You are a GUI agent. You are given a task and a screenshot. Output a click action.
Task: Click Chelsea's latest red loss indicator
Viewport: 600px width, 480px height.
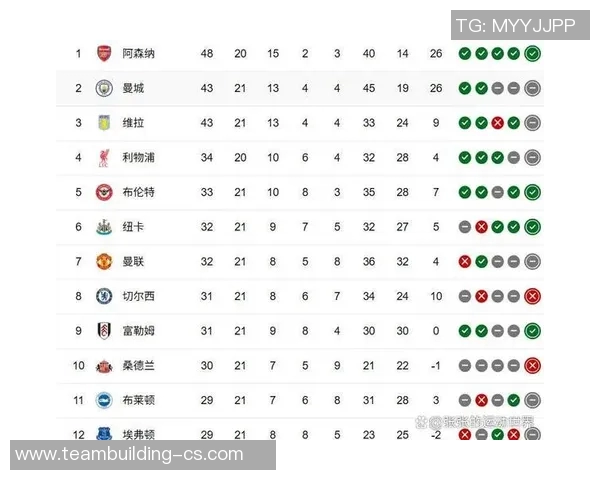(532, 296)
